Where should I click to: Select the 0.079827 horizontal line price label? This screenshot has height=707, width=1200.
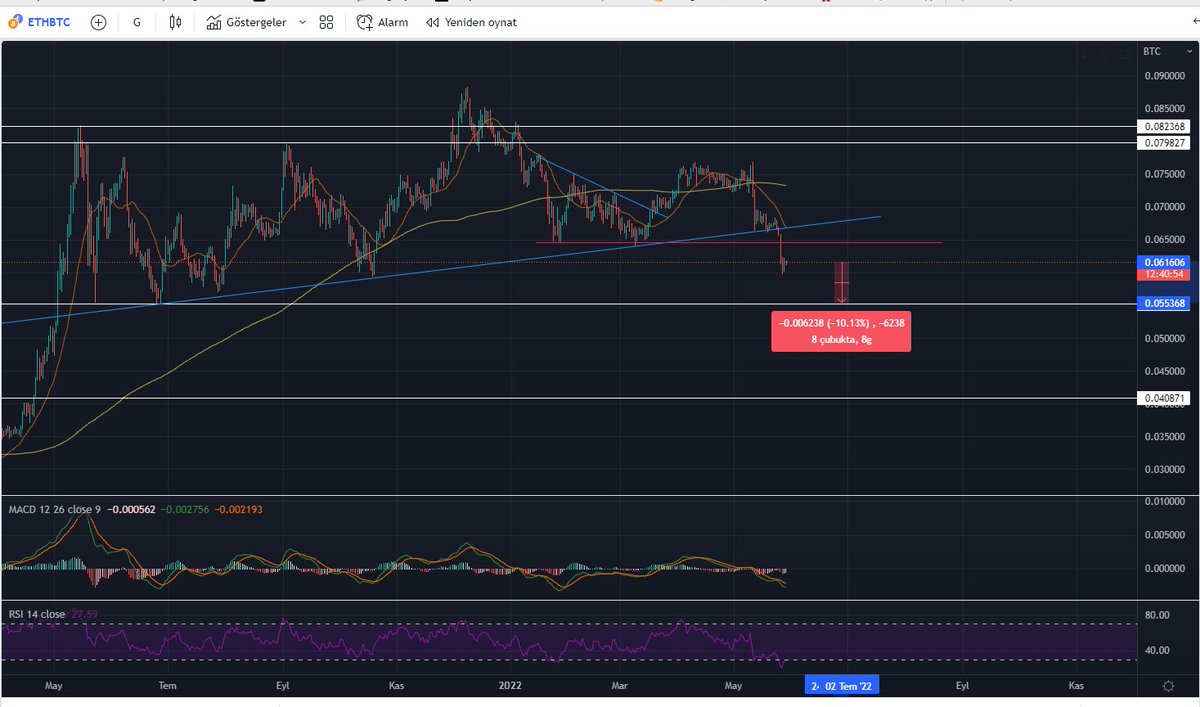pyautogui.click(x=1164, y=143)
